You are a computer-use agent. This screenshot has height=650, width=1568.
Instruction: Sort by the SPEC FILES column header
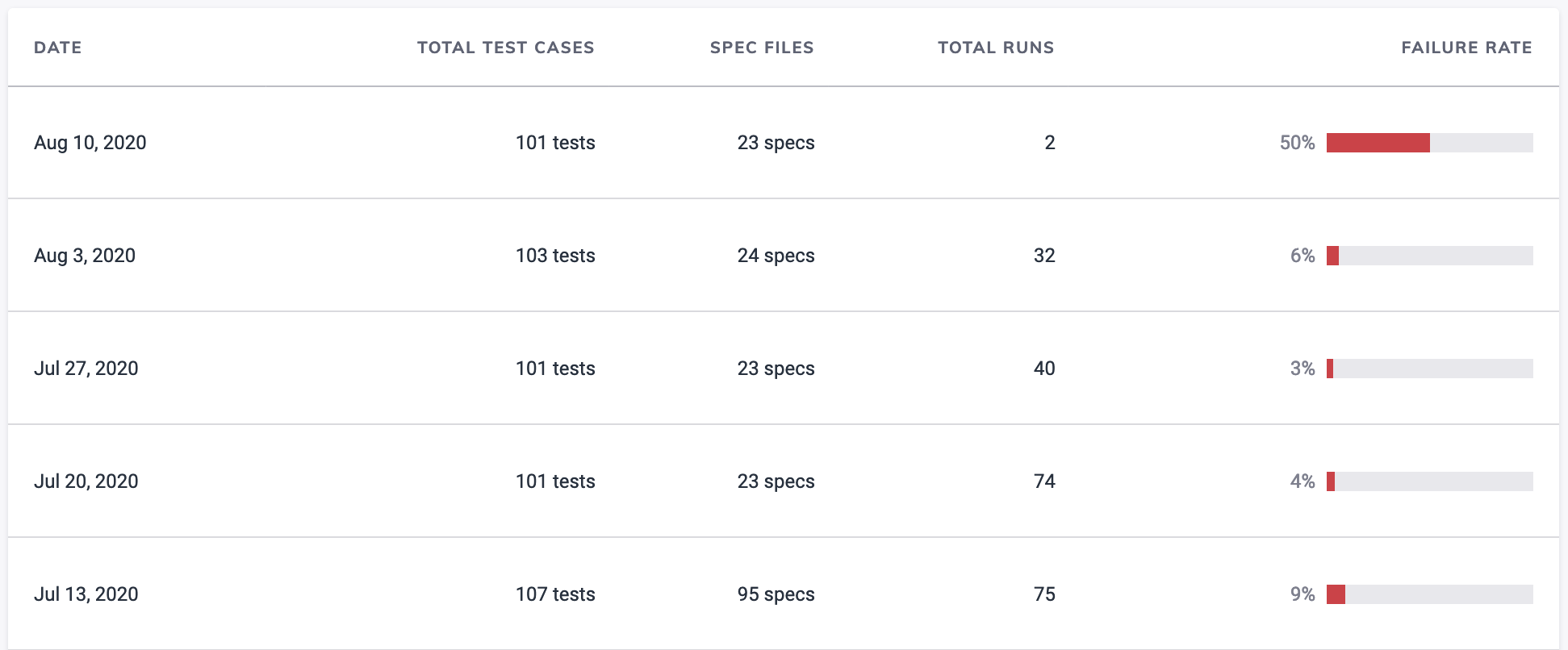pos(761,48)
